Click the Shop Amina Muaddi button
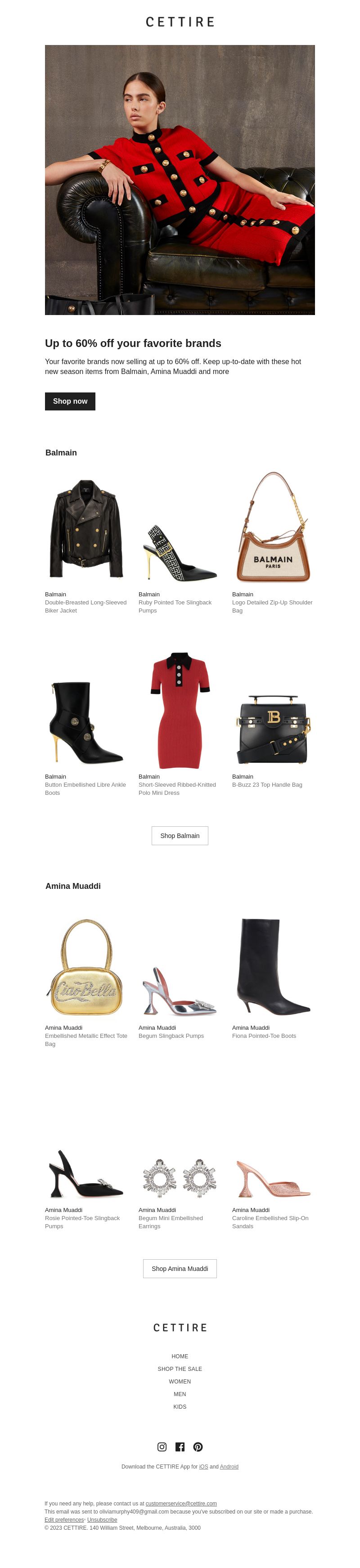The width and height of the screenshot is (360, 1568). pyautogui.click(x=180, y=1269)
